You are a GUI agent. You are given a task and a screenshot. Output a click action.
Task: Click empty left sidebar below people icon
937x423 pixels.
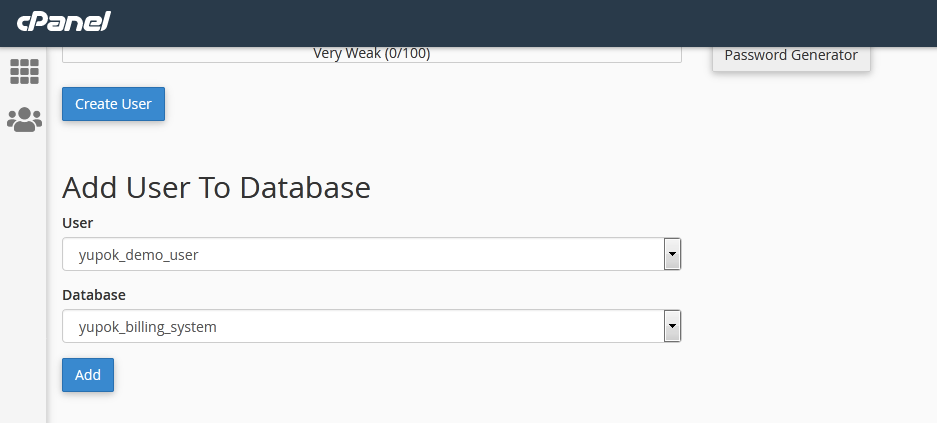[x=24, y=280]
